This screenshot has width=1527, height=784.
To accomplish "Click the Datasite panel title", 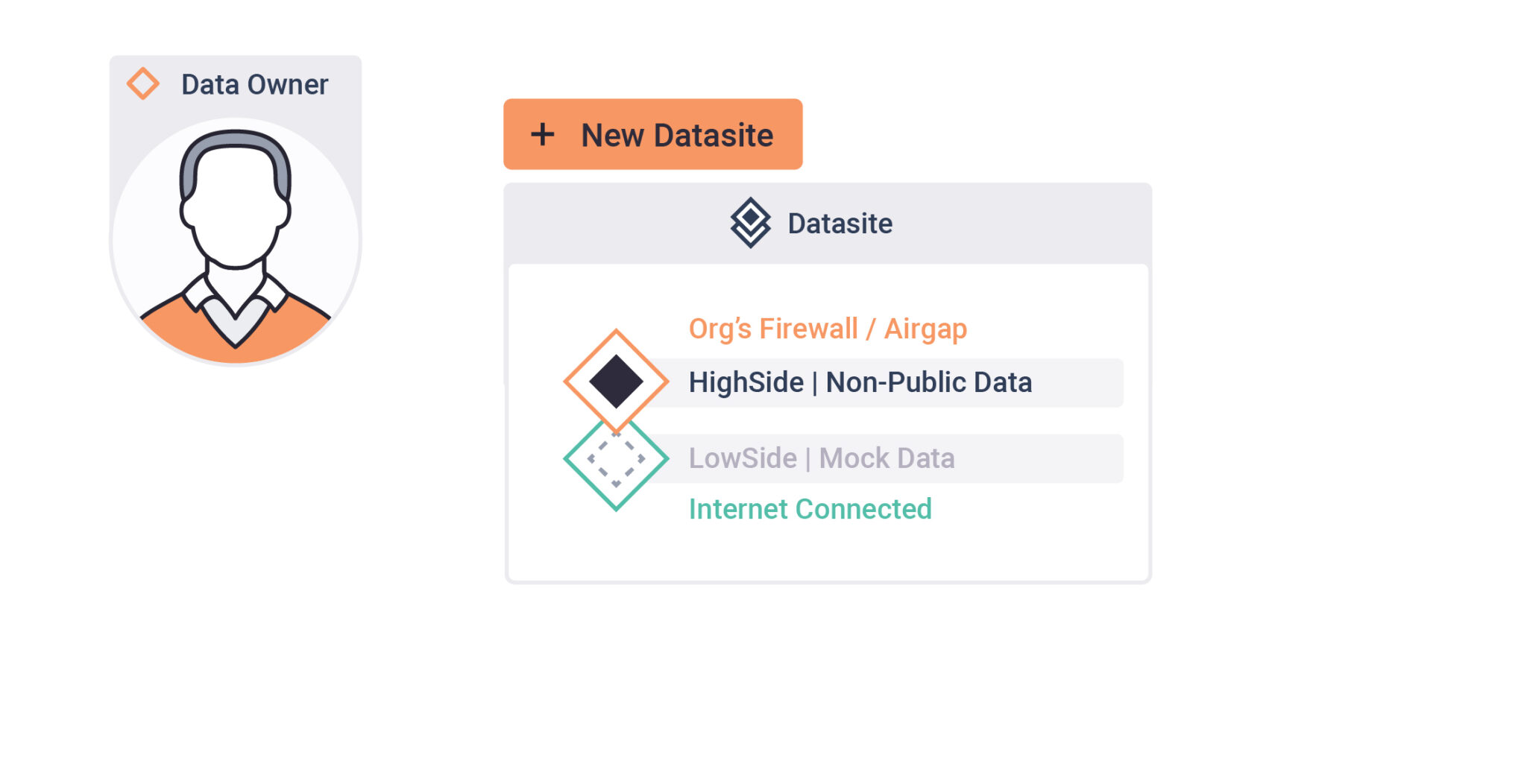I will point(840,224).
